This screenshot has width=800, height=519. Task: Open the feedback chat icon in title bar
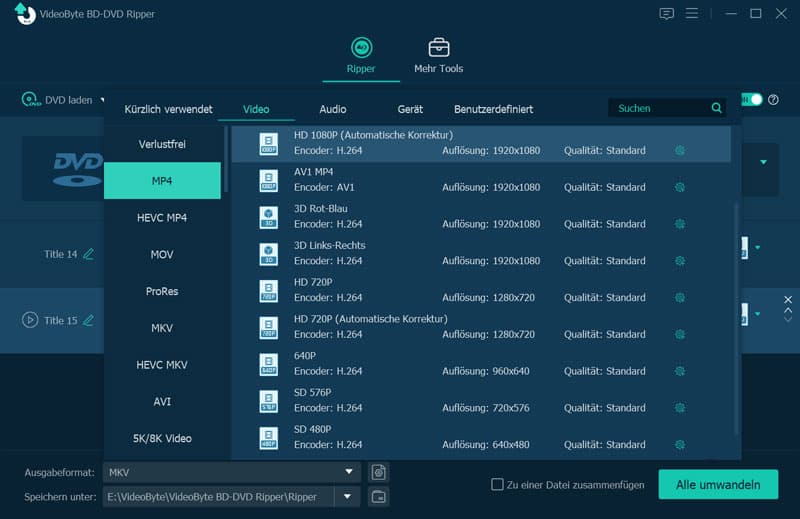point(667,14)
